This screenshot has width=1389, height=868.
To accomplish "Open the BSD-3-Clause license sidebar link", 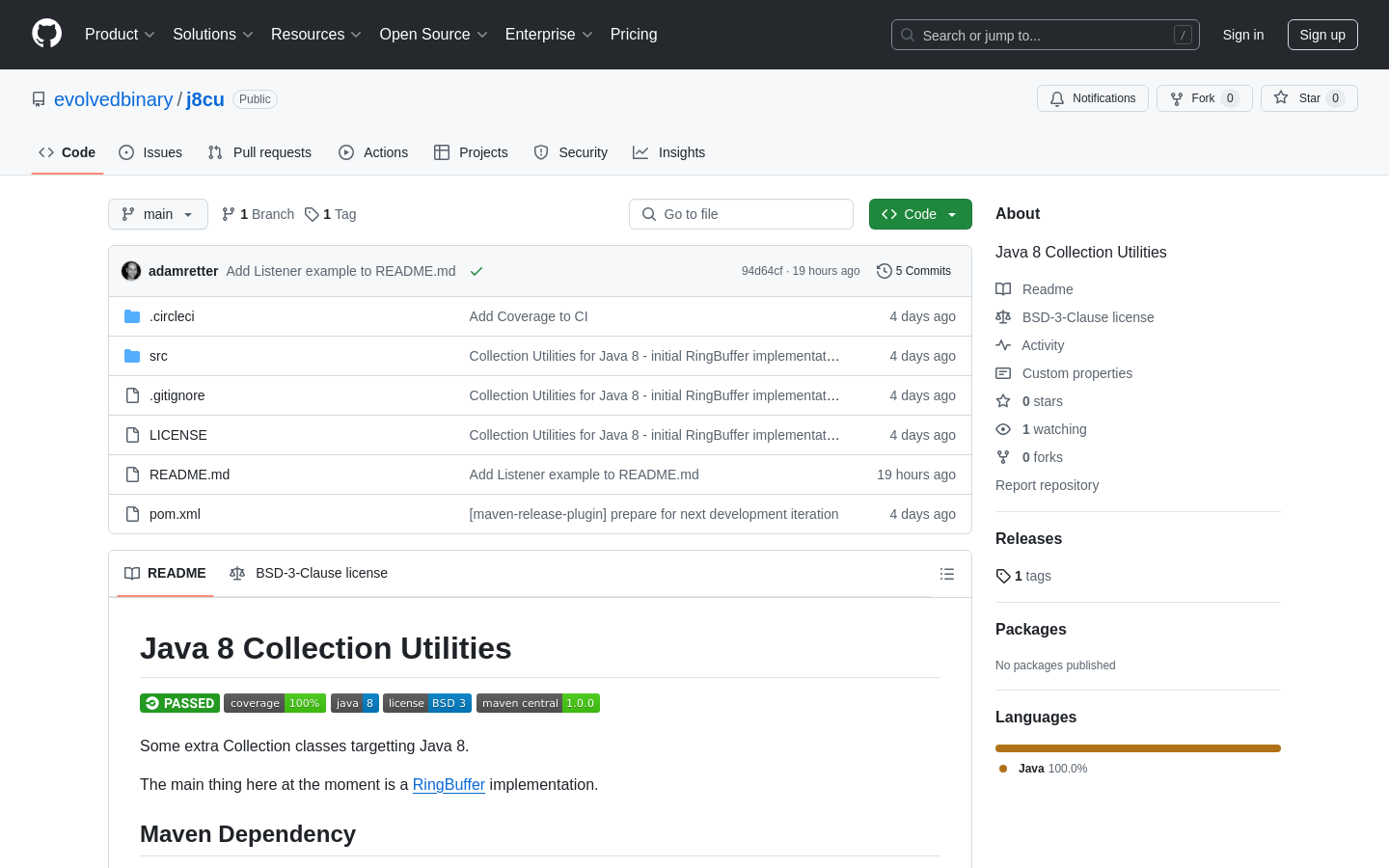I will click(x=1075, y=317).
